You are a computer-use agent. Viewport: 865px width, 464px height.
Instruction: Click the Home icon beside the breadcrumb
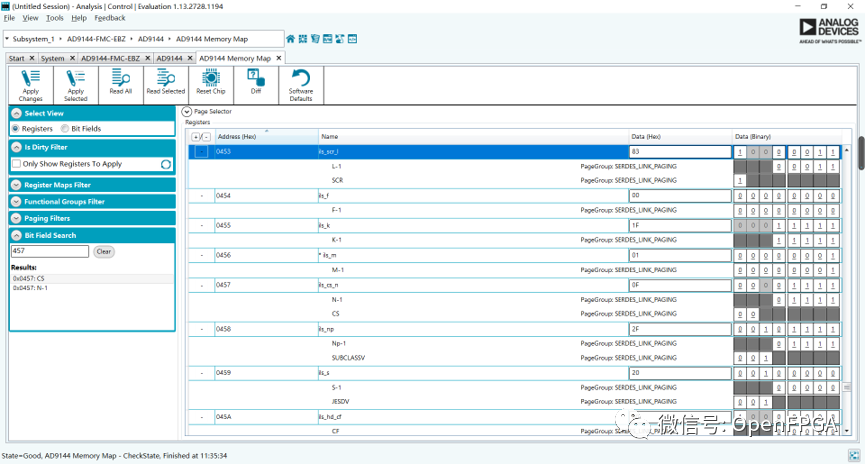pos(291,39)
